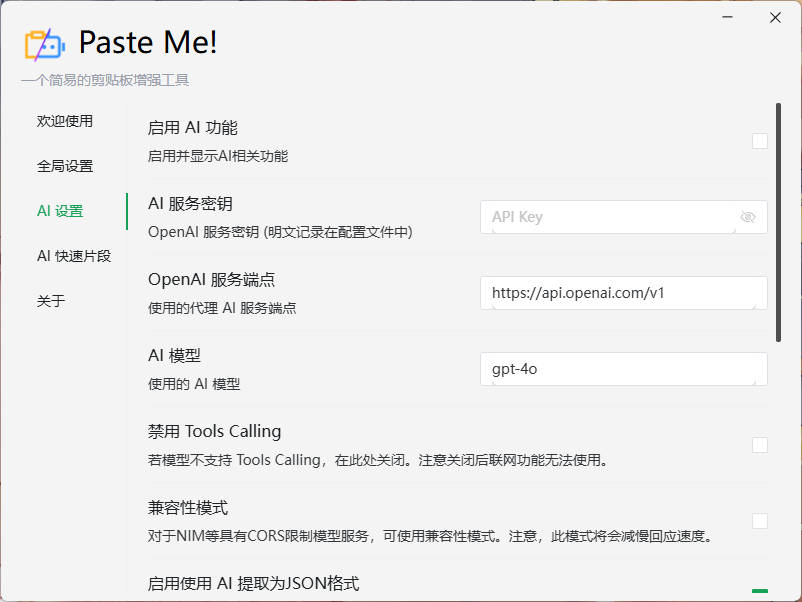802x602 pixels.
Task: Click the AI 模型 gpt-4o field
Action: point(623,369)
